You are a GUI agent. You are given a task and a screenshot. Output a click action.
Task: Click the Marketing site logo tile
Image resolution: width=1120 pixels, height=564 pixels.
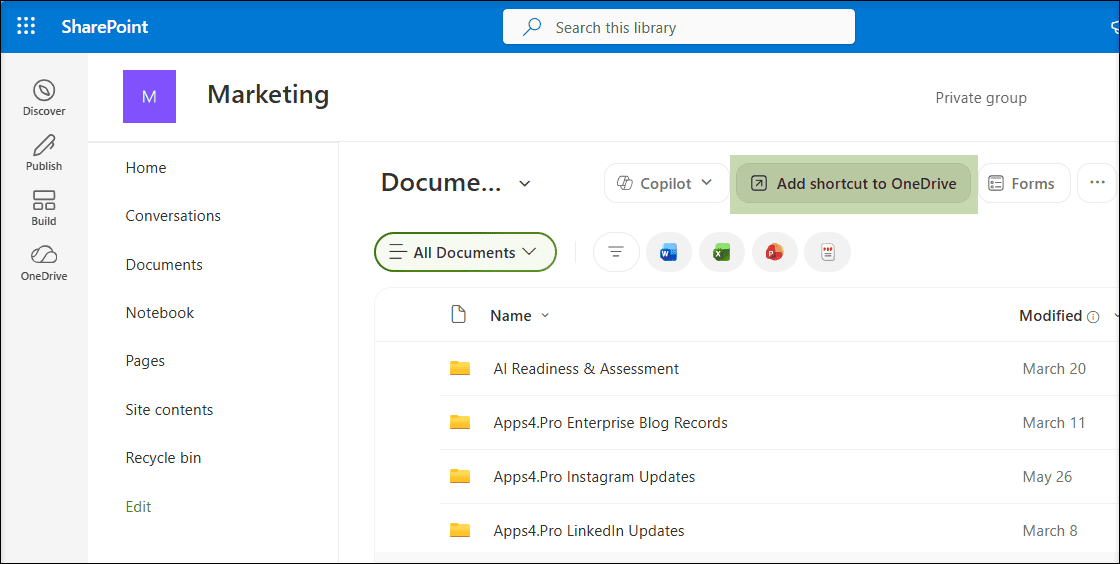click(149, 96)
